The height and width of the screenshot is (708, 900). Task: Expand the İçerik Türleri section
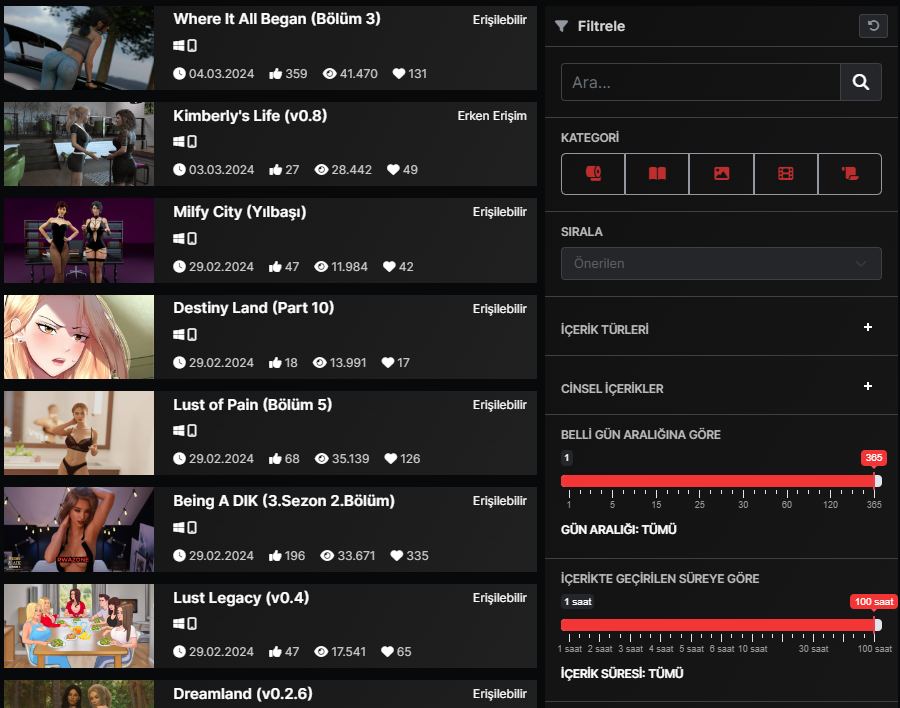point(868,327)
